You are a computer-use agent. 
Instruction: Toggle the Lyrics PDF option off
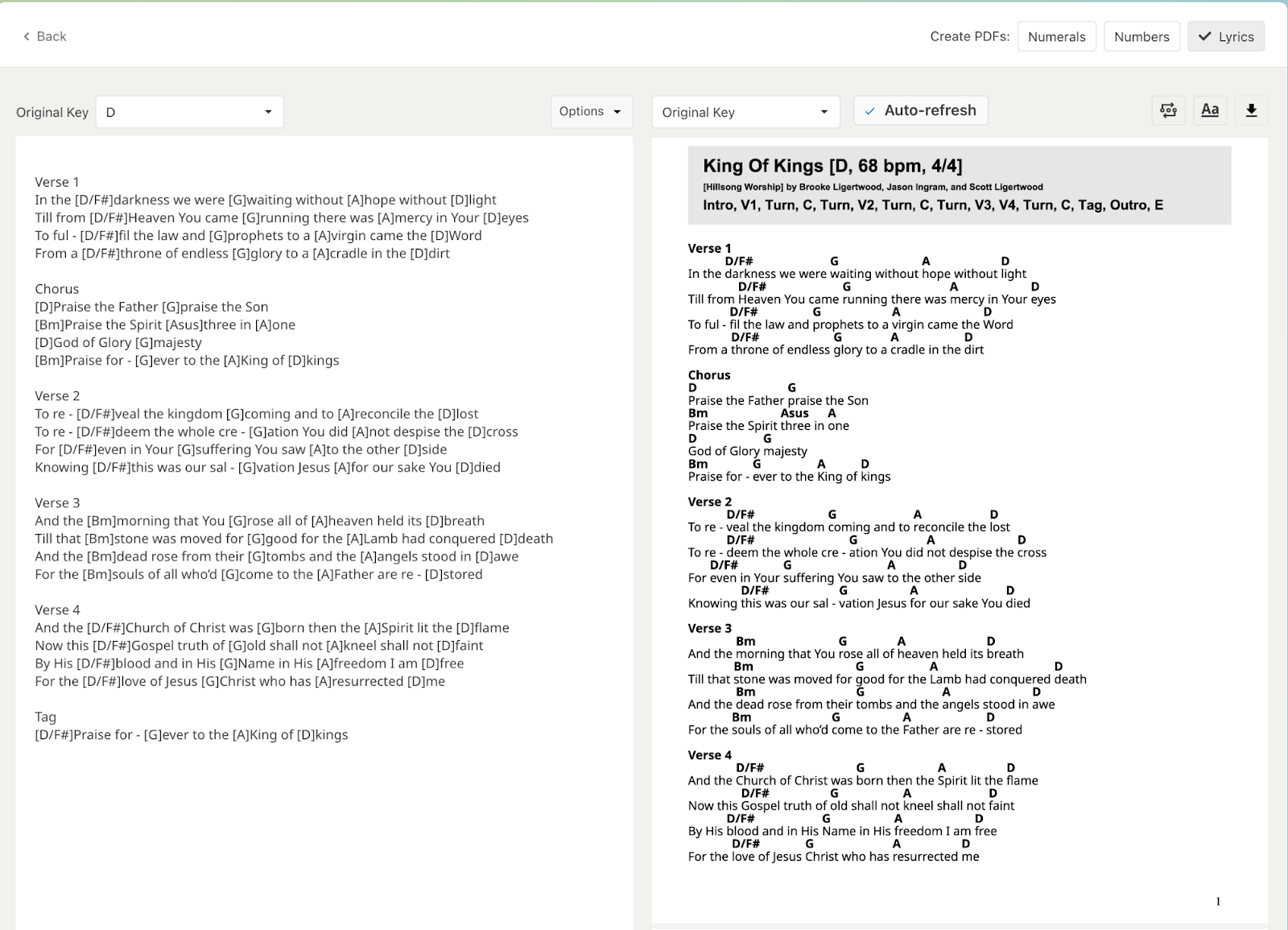pos(1226,36)
